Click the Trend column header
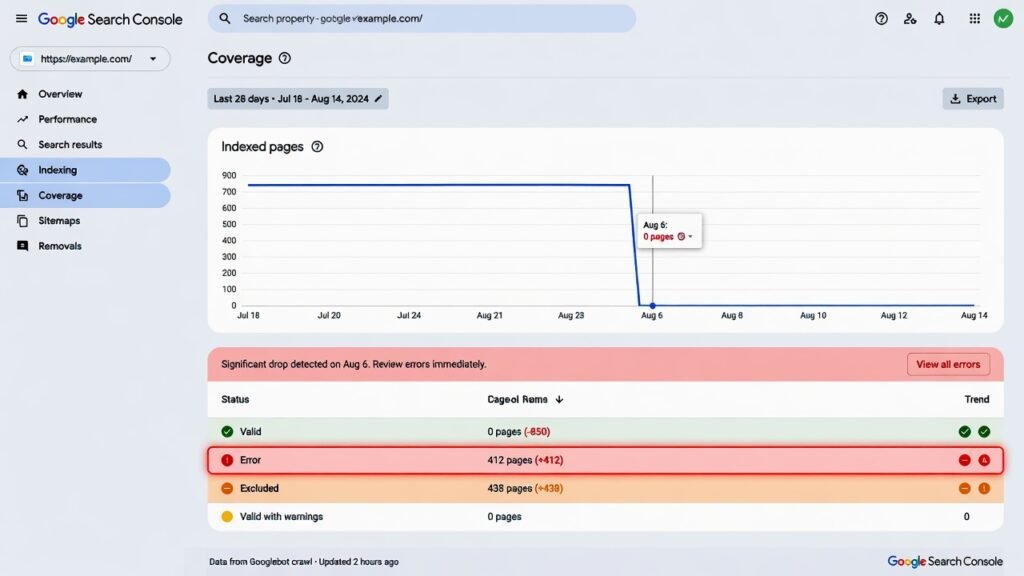Screen dimensions: 1024x576 (976, 400)
